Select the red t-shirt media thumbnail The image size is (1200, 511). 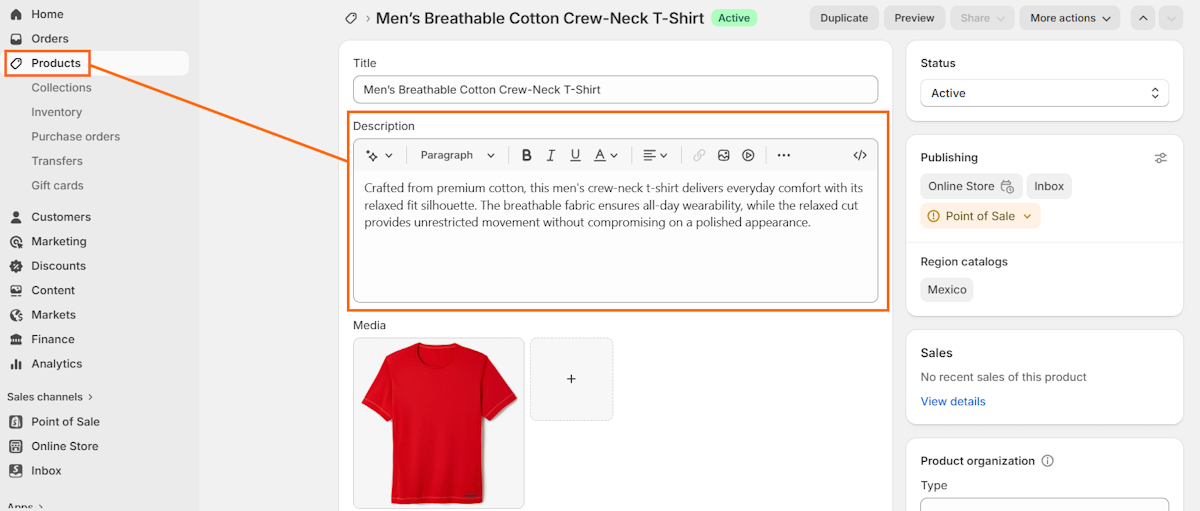click(438, 423)
